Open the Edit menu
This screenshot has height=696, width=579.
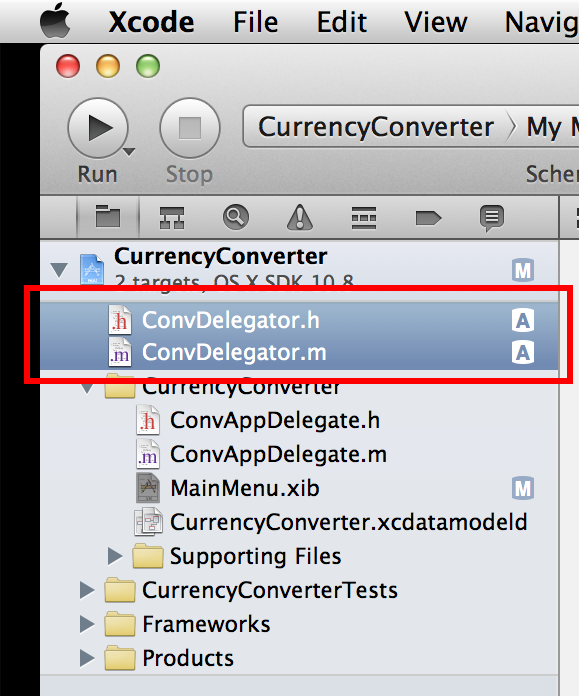(x=342, y=22)
